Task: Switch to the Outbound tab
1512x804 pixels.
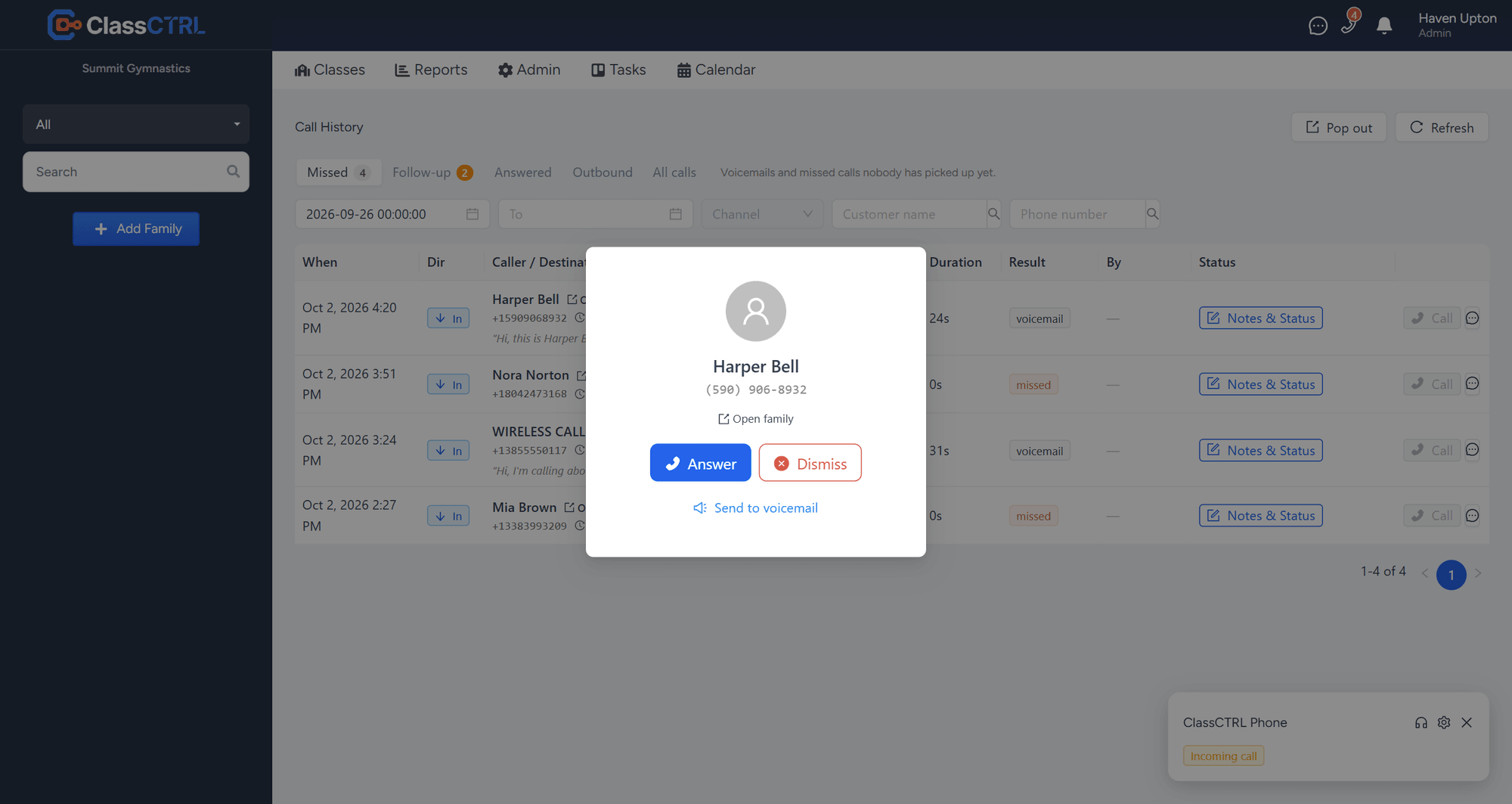Action: click(603, 172)
